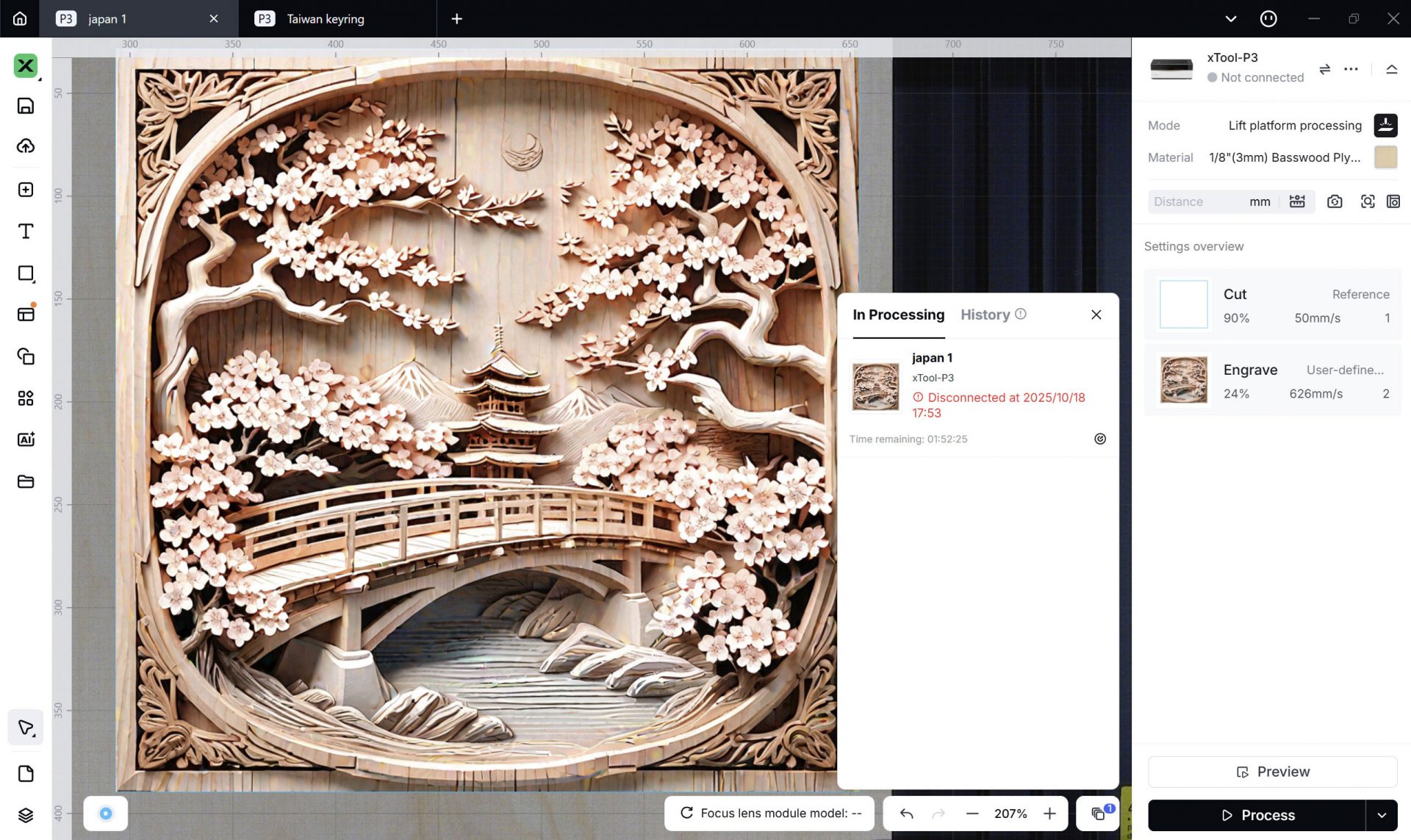Expand the Process button dropdown arrow
Screen dimensions: 1411x840
[1382, 815]
